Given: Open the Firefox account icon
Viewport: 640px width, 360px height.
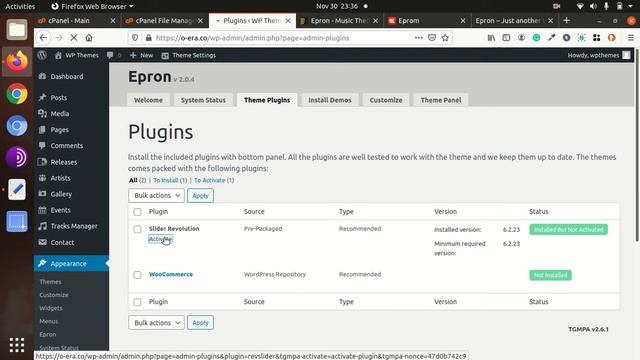Looking at the screenshot, I should 521,38.
